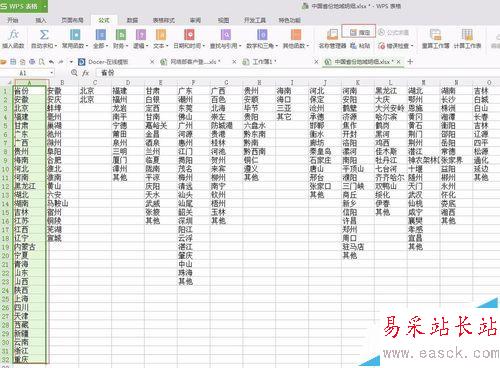
Task: Select cell 驻马店 in column K
Action: 358,247
